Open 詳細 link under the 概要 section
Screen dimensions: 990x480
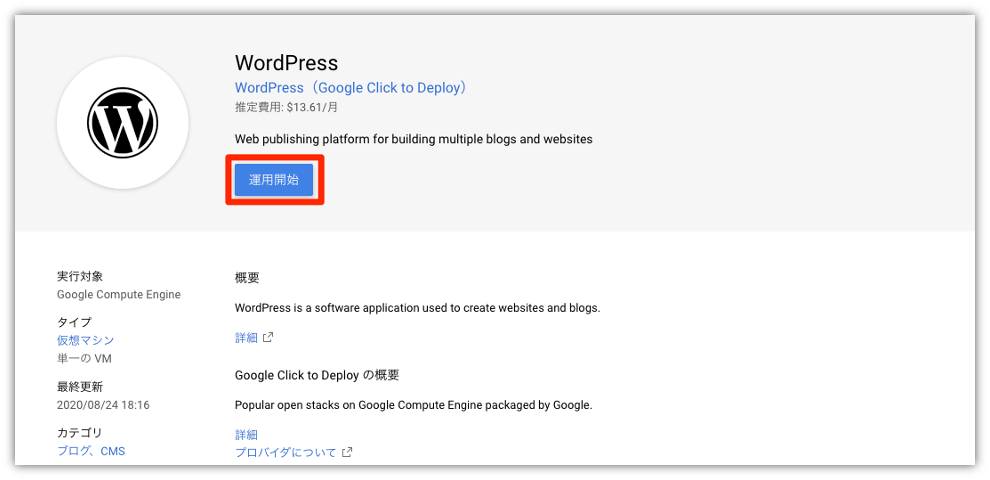click(x=246, y=337)
